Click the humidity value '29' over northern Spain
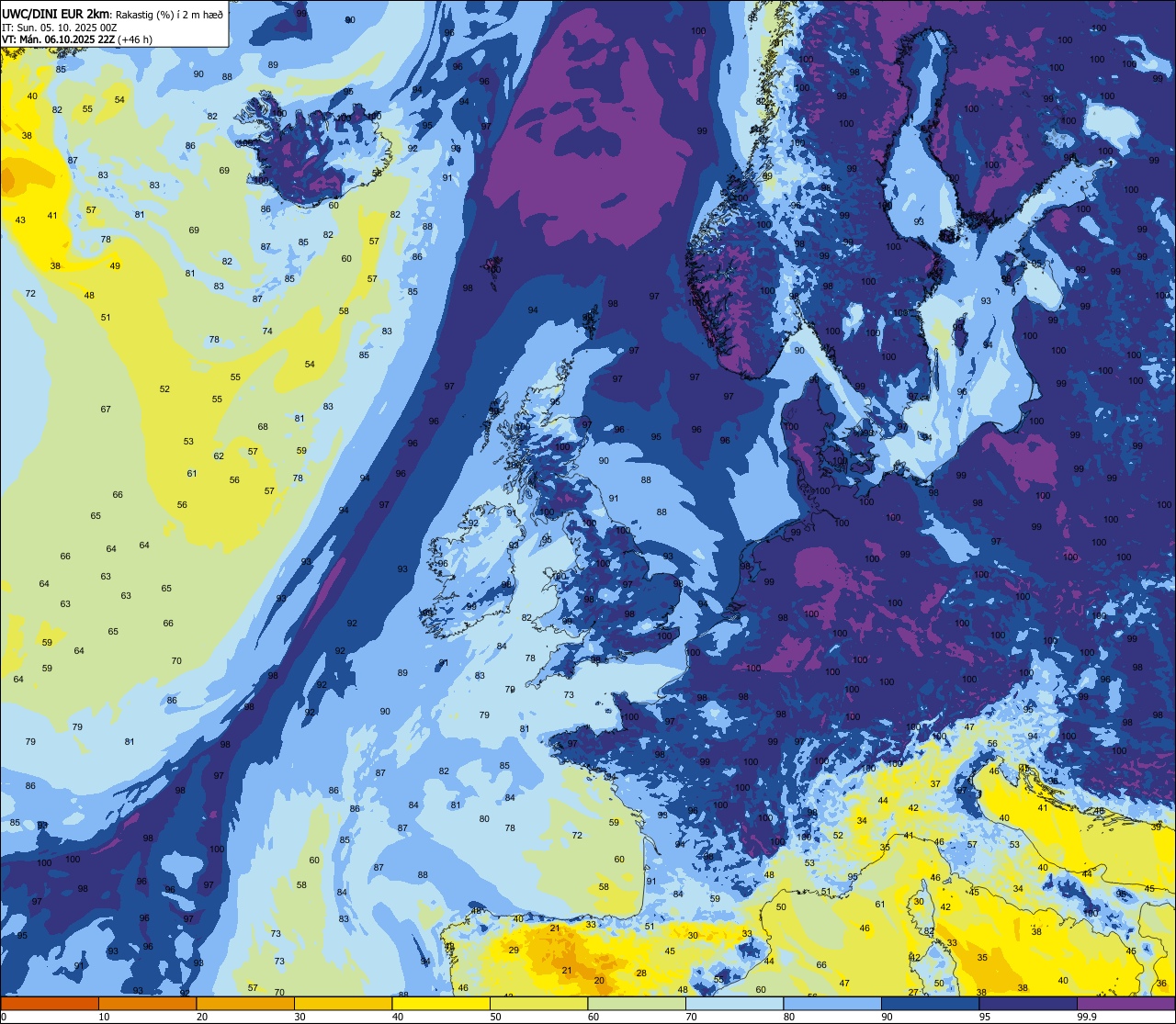The height and width of the screenshot is (1024, 1176). (514, 951)
